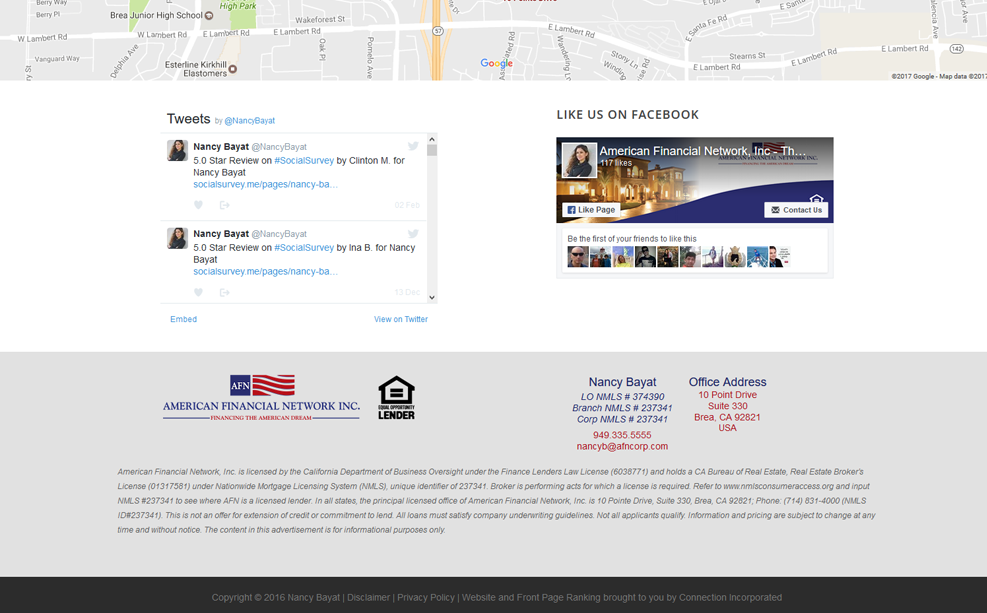Screen dimensions: 987x613
Task: Click the #SocialSurvey hashtag in the first tweet
Action: tap(304, 160)
